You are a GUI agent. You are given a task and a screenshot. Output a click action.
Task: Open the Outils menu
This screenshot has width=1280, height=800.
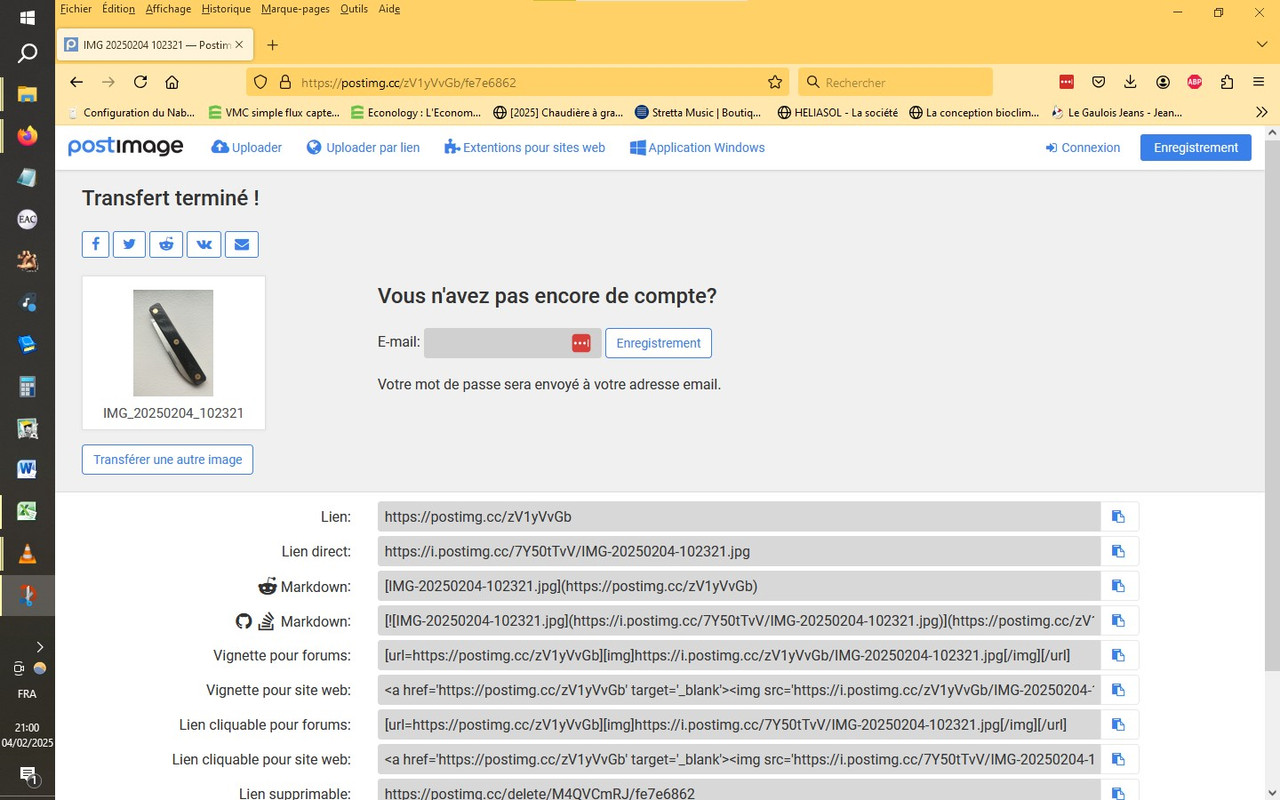click(354, 9)
